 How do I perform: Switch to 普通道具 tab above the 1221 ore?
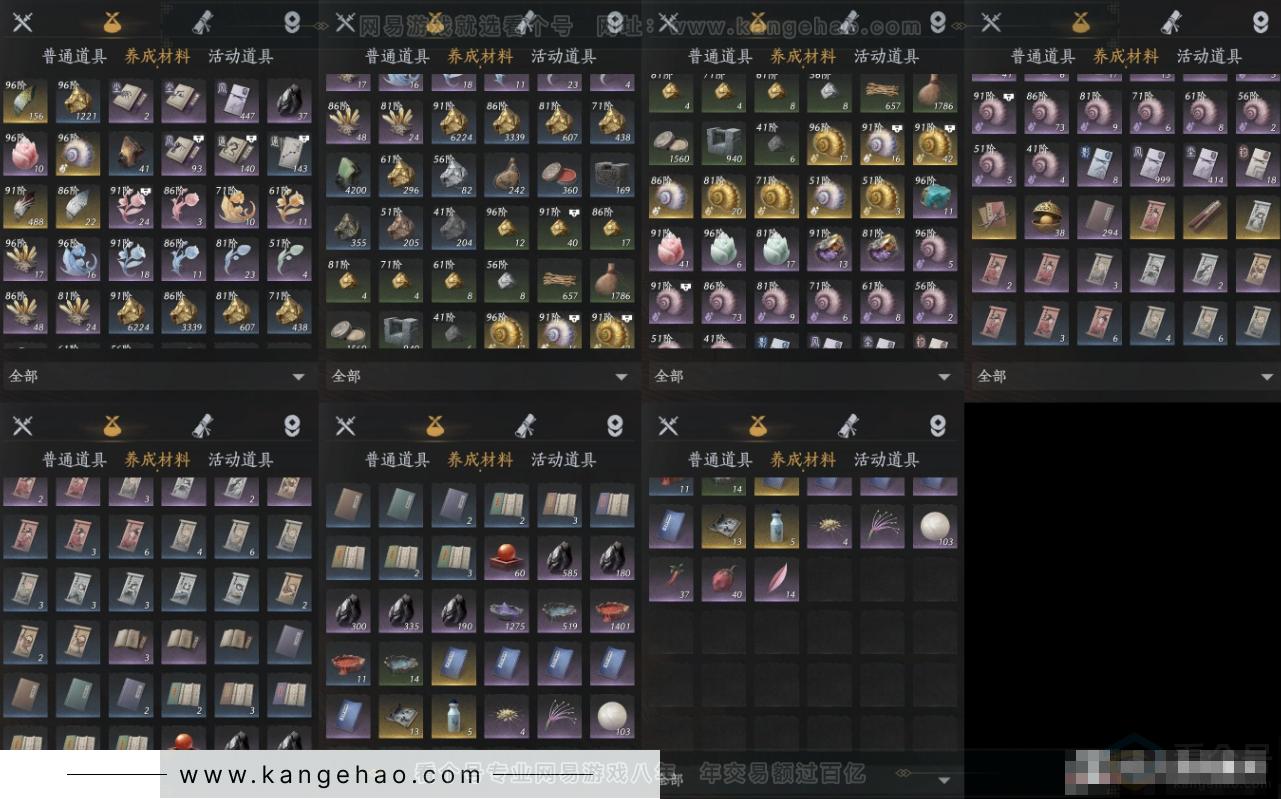click(74, 56)
